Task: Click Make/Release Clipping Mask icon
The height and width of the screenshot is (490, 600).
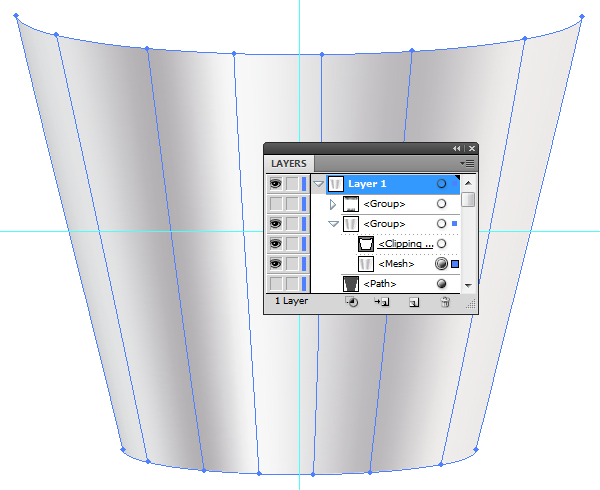Action: (352, 302)
